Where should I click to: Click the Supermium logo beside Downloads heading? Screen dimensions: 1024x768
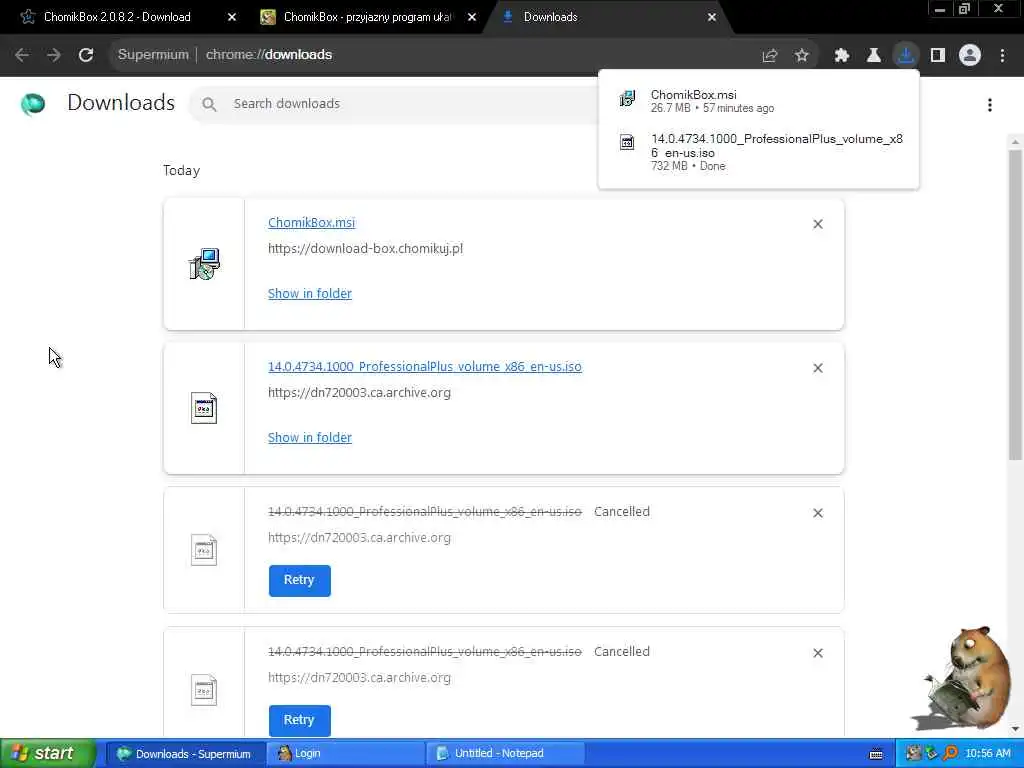(33, 104)
